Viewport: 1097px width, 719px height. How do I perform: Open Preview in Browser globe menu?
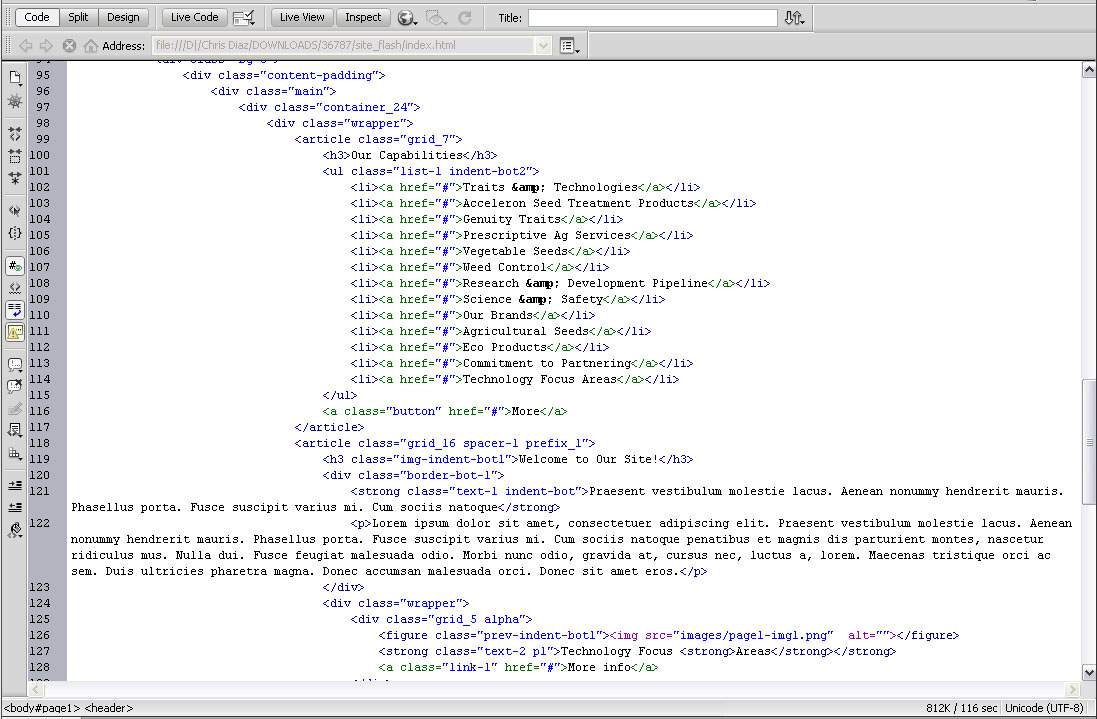click(406, 18)
